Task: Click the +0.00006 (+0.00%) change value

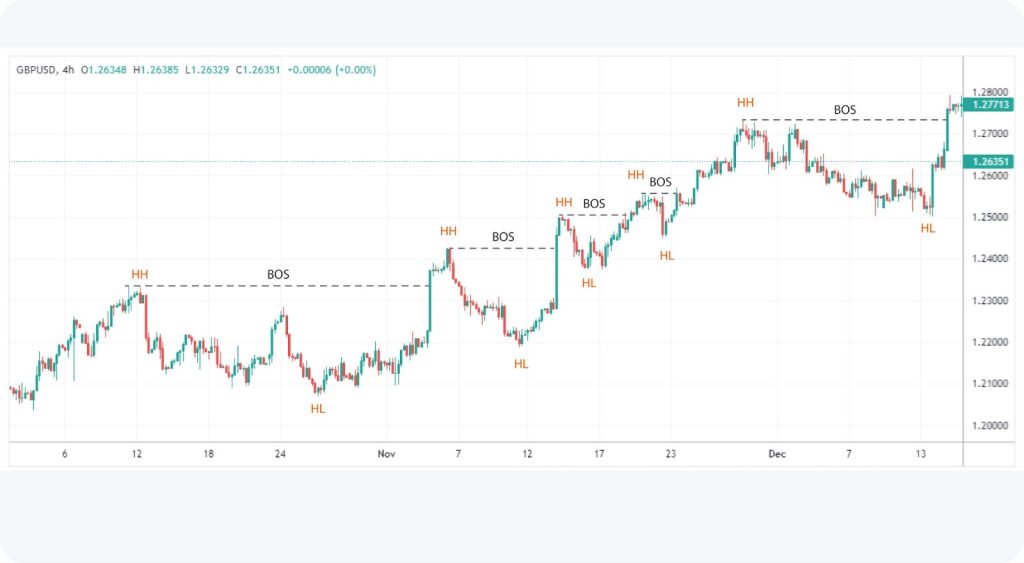Action: pos(332,70)
